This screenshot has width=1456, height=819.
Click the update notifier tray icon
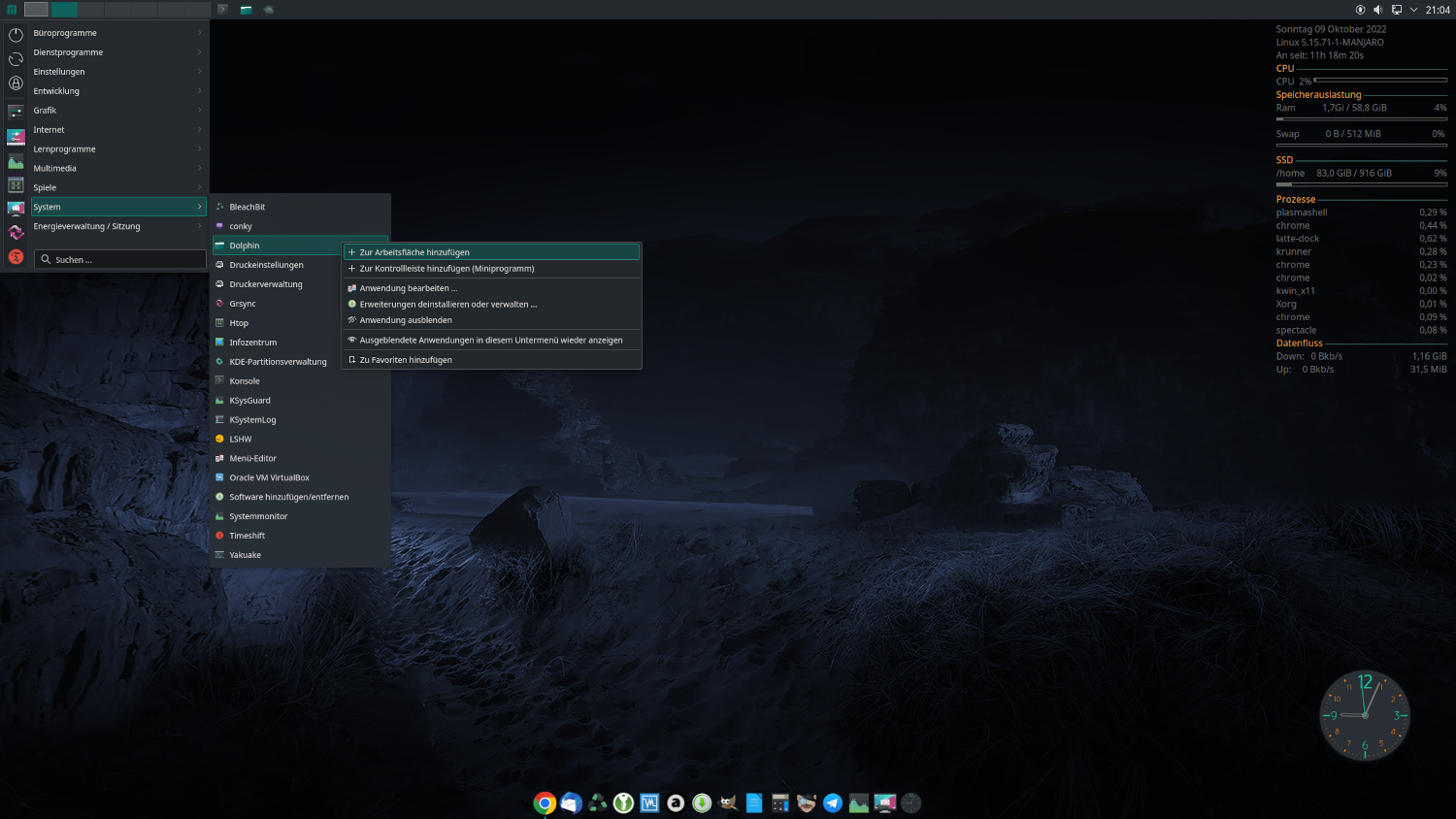pyautogui.click(x=1360, y=10)
